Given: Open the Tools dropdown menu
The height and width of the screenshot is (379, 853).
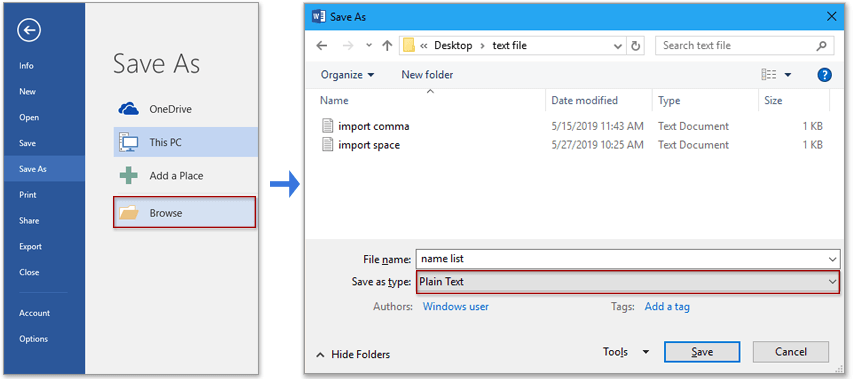Looking at the screenshot, I should [626, 352].
